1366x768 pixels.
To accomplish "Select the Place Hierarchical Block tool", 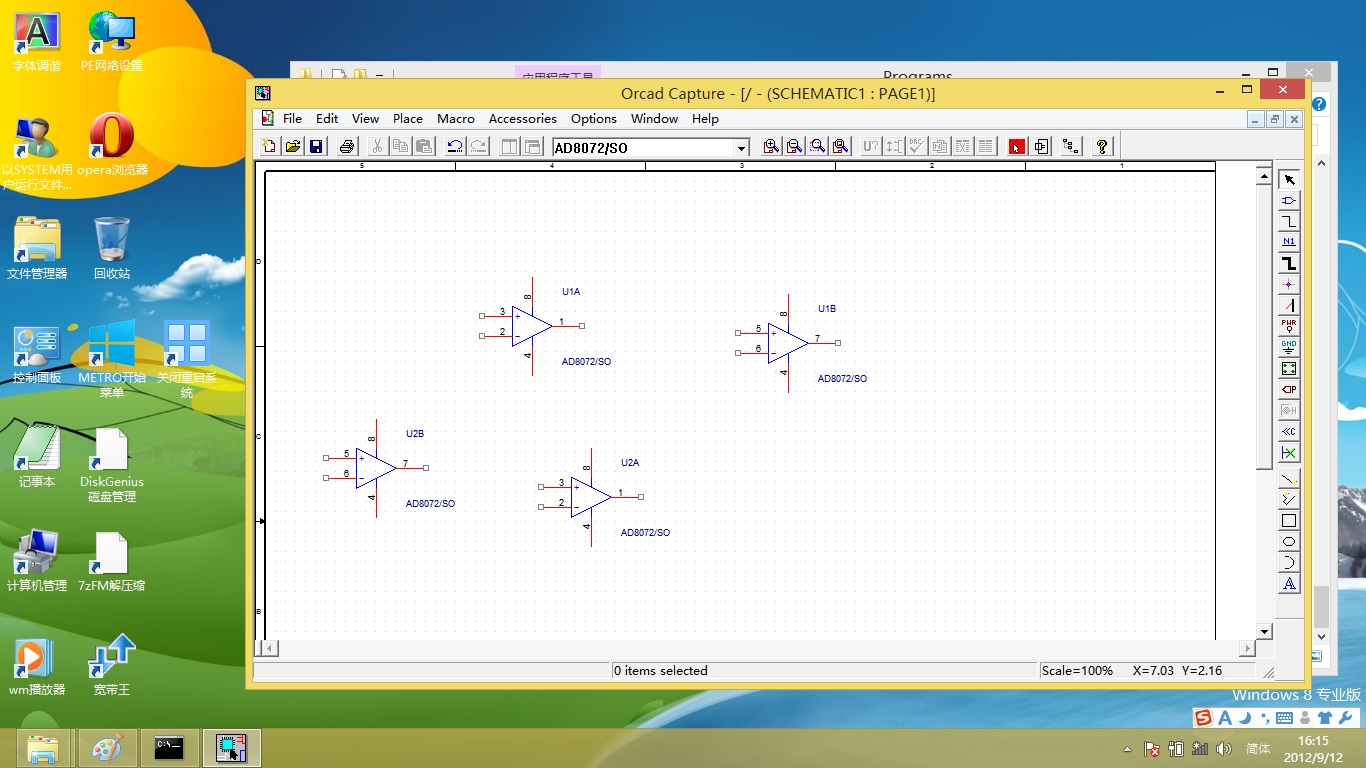I will 1289,368.
